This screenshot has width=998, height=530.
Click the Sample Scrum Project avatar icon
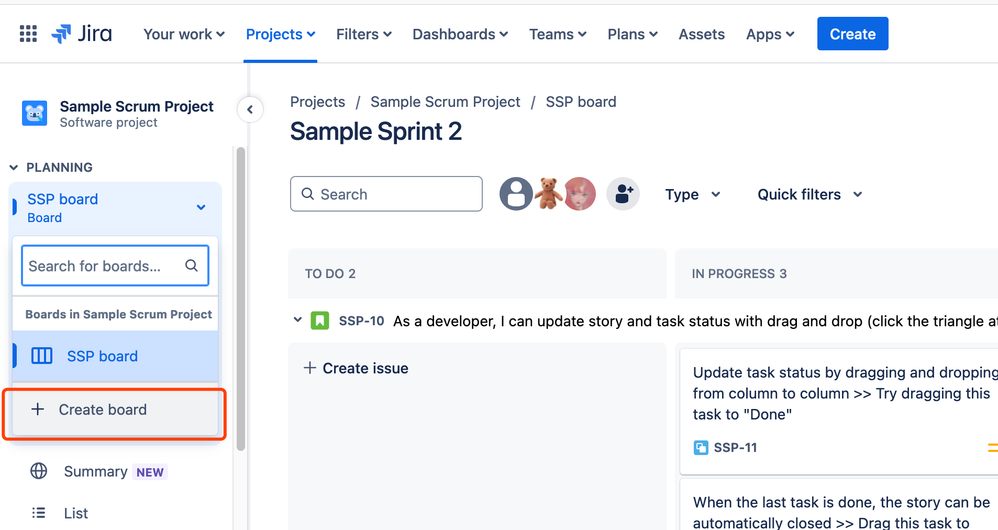[x=35, y=113]
